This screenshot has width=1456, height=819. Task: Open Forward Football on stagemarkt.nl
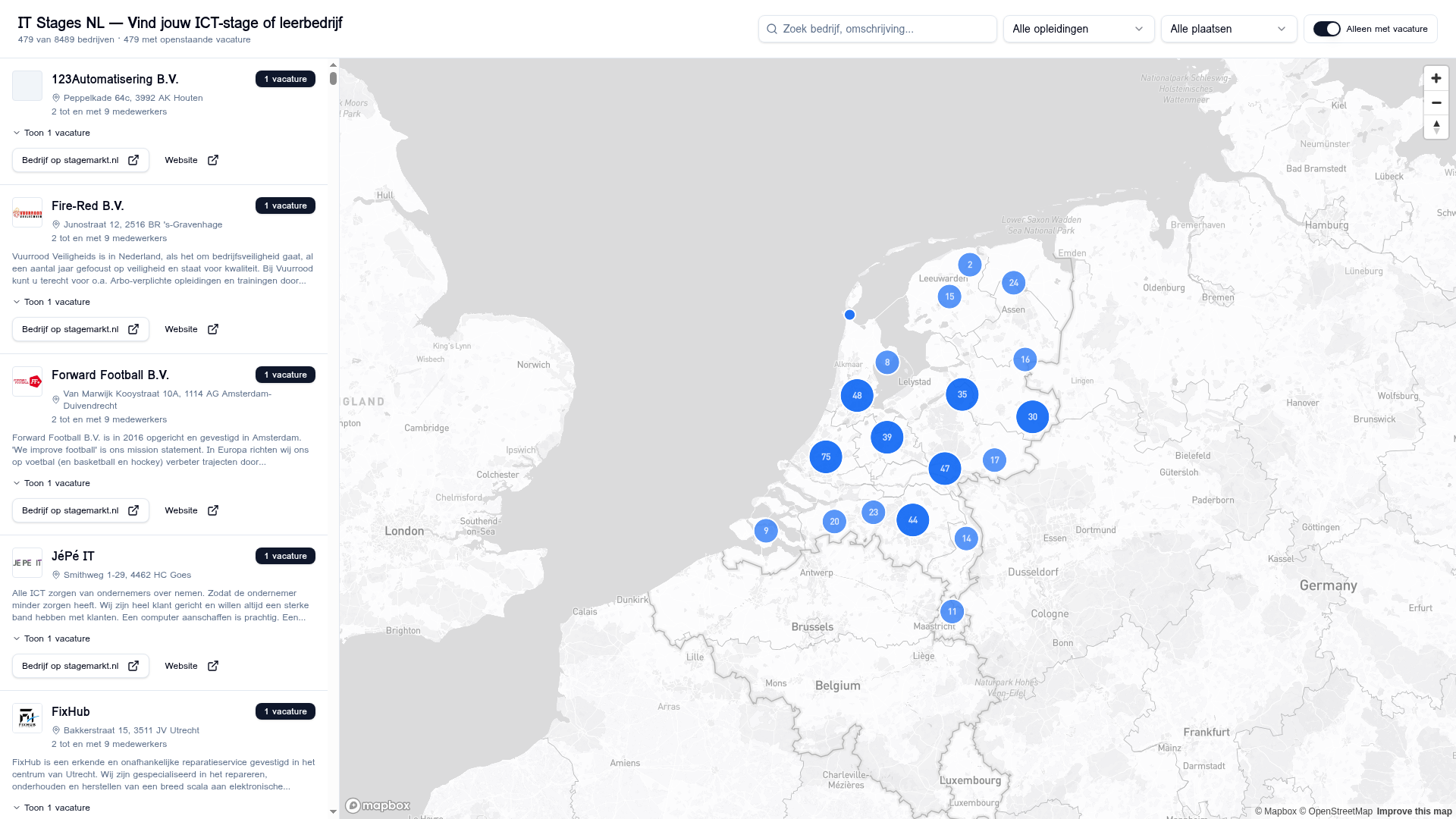[x=80, y=510]
